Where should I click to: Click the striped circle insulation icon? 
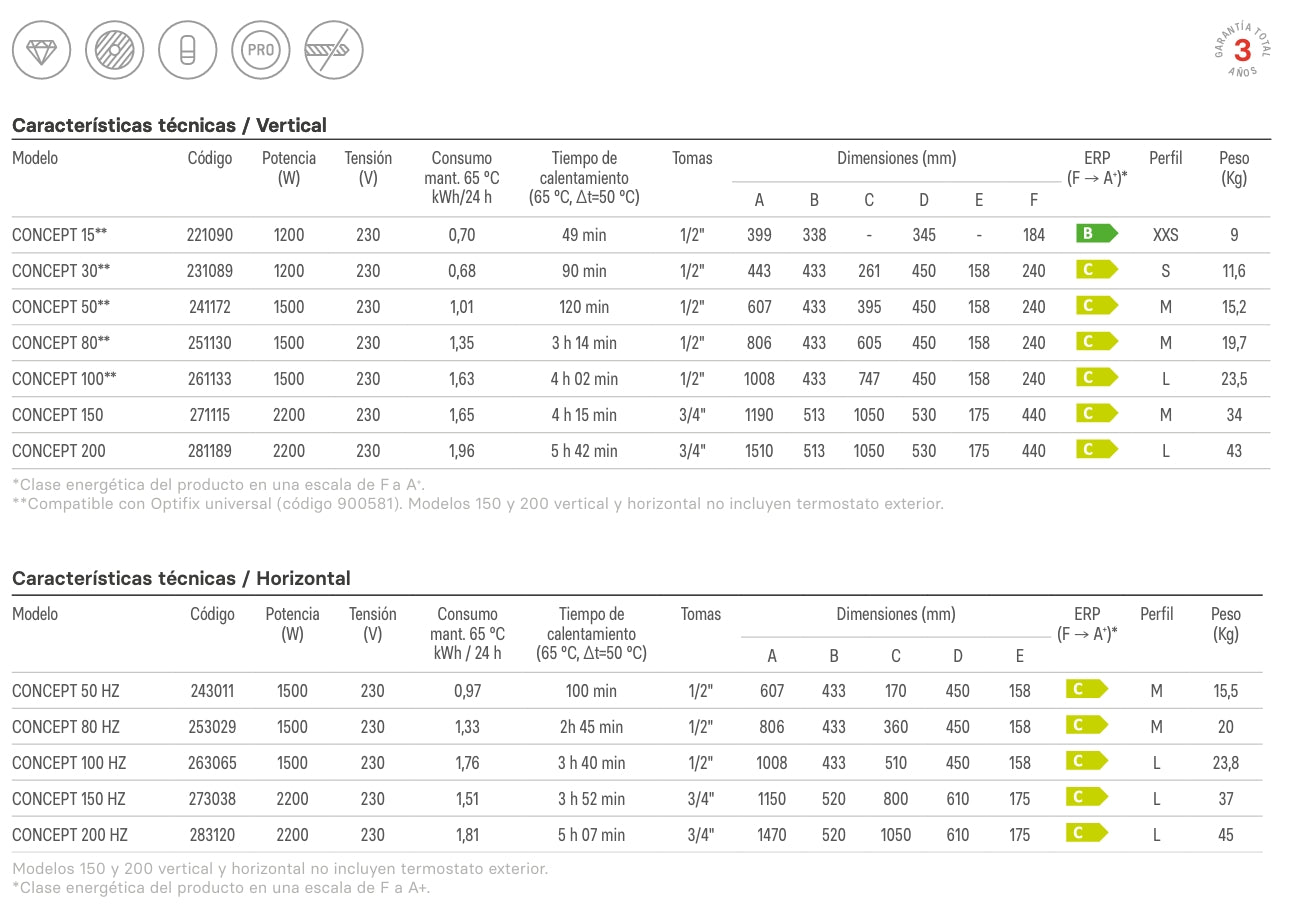[114, 50]
